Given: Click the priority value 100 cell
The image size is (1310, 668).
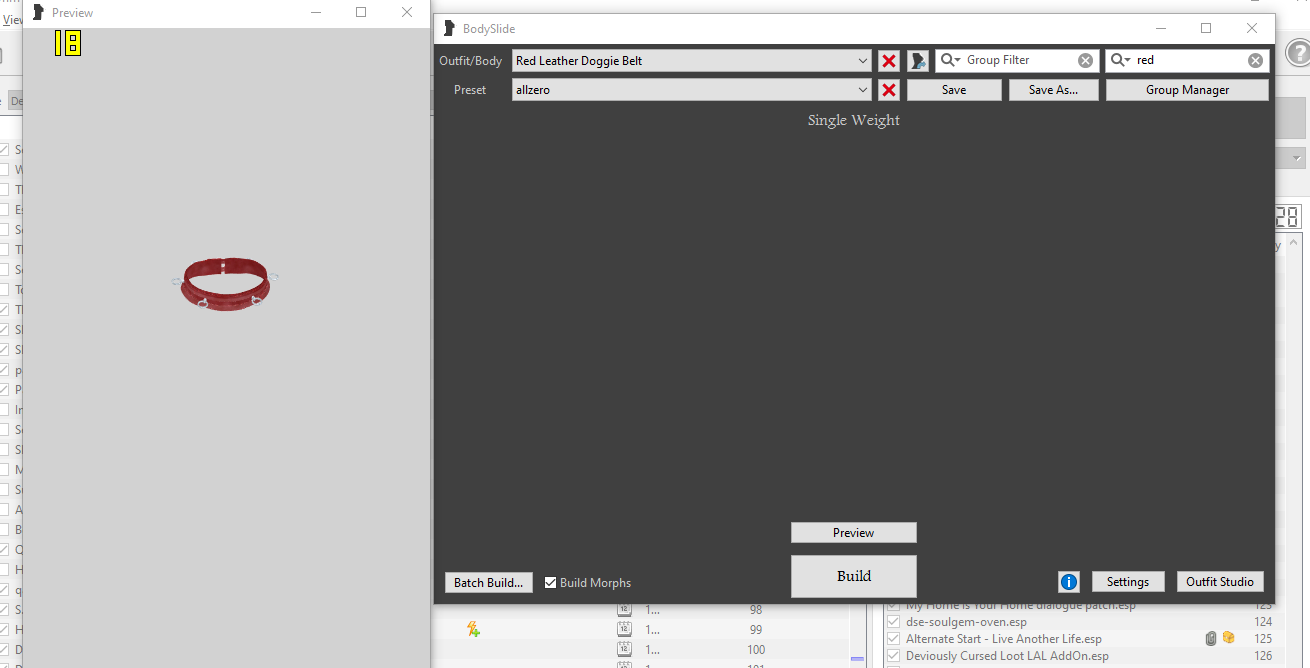Looking at the screenshot, I should (x=756, y=650).
